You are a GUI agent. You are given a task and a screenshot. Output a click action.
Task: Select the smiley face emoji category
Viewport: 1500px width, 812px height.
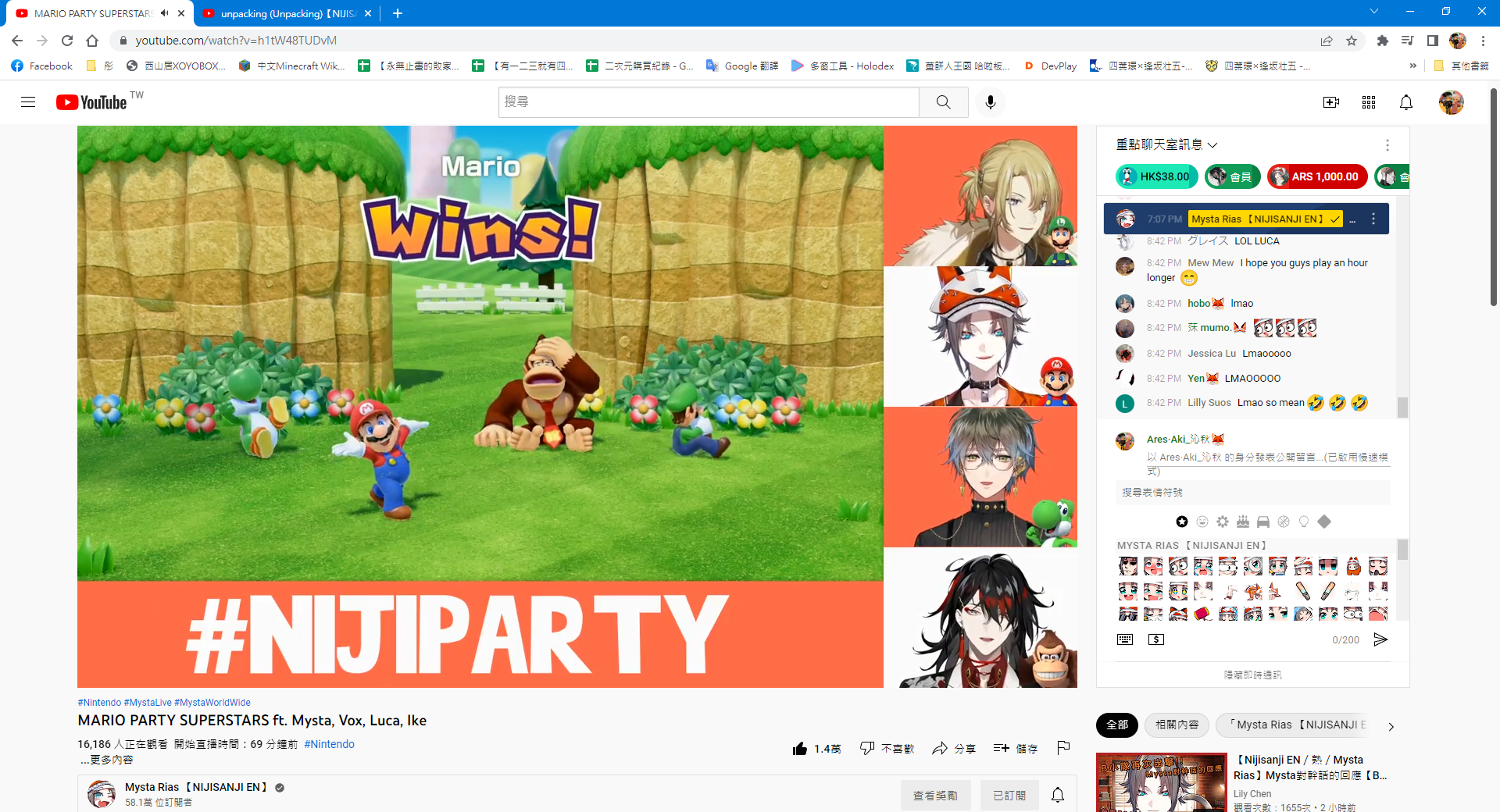click(x=1202, y=522)
